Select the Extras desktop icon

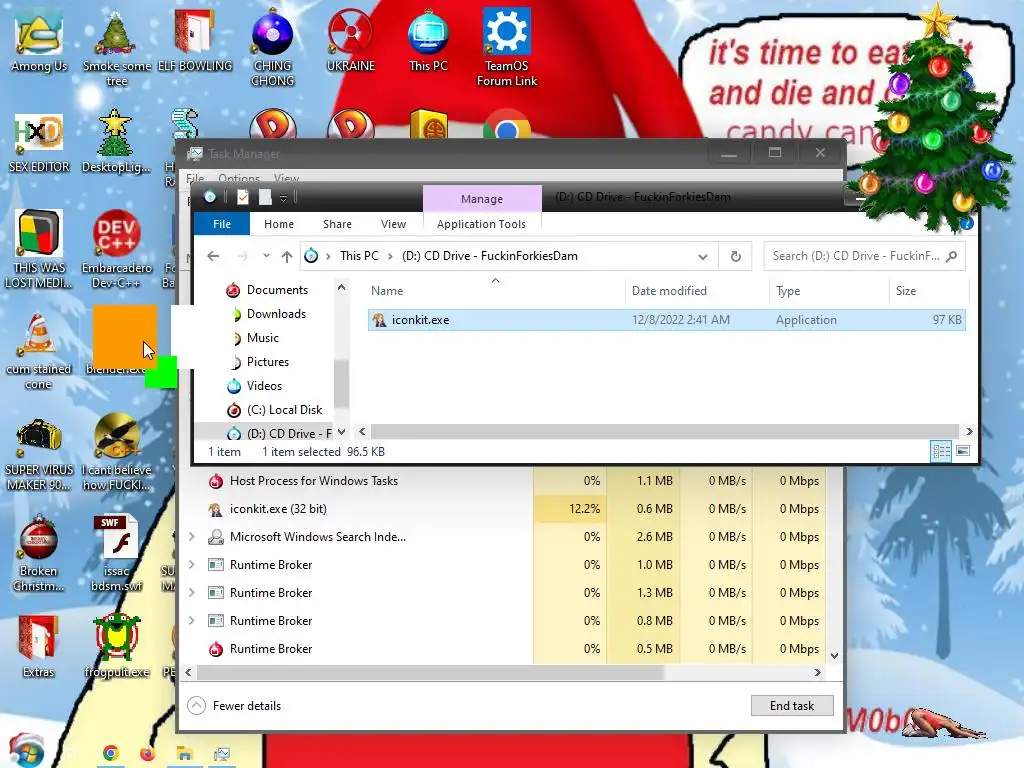(x=39, y=647)
